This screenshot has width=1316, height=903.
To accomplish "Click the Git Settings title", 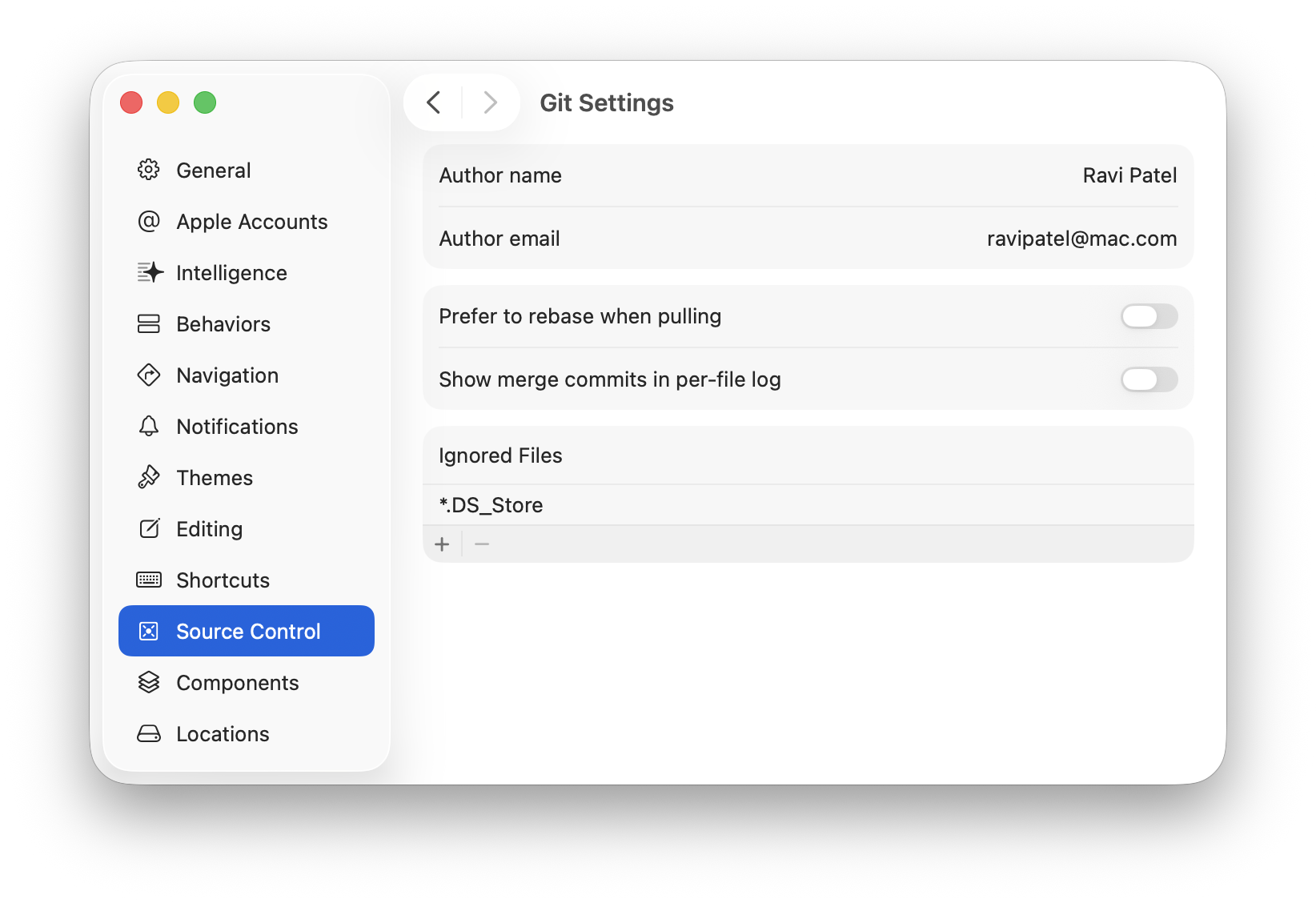I will point(607,102).
